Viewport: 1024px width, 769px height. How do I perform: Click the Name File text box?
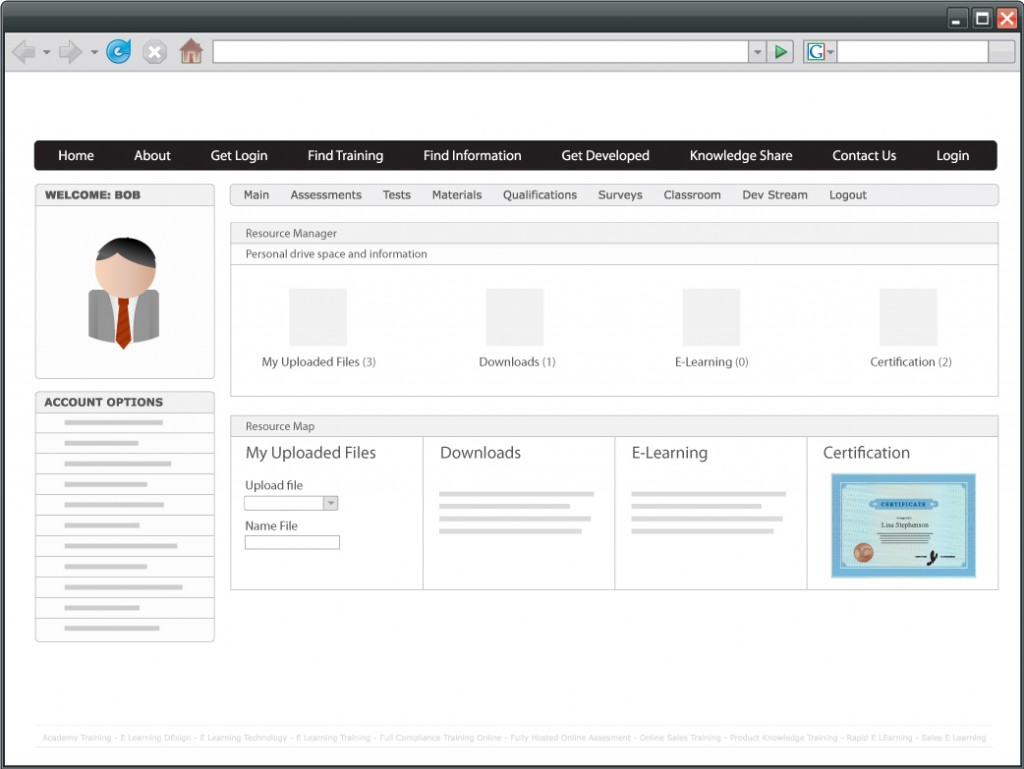click(x=292, y=542)
